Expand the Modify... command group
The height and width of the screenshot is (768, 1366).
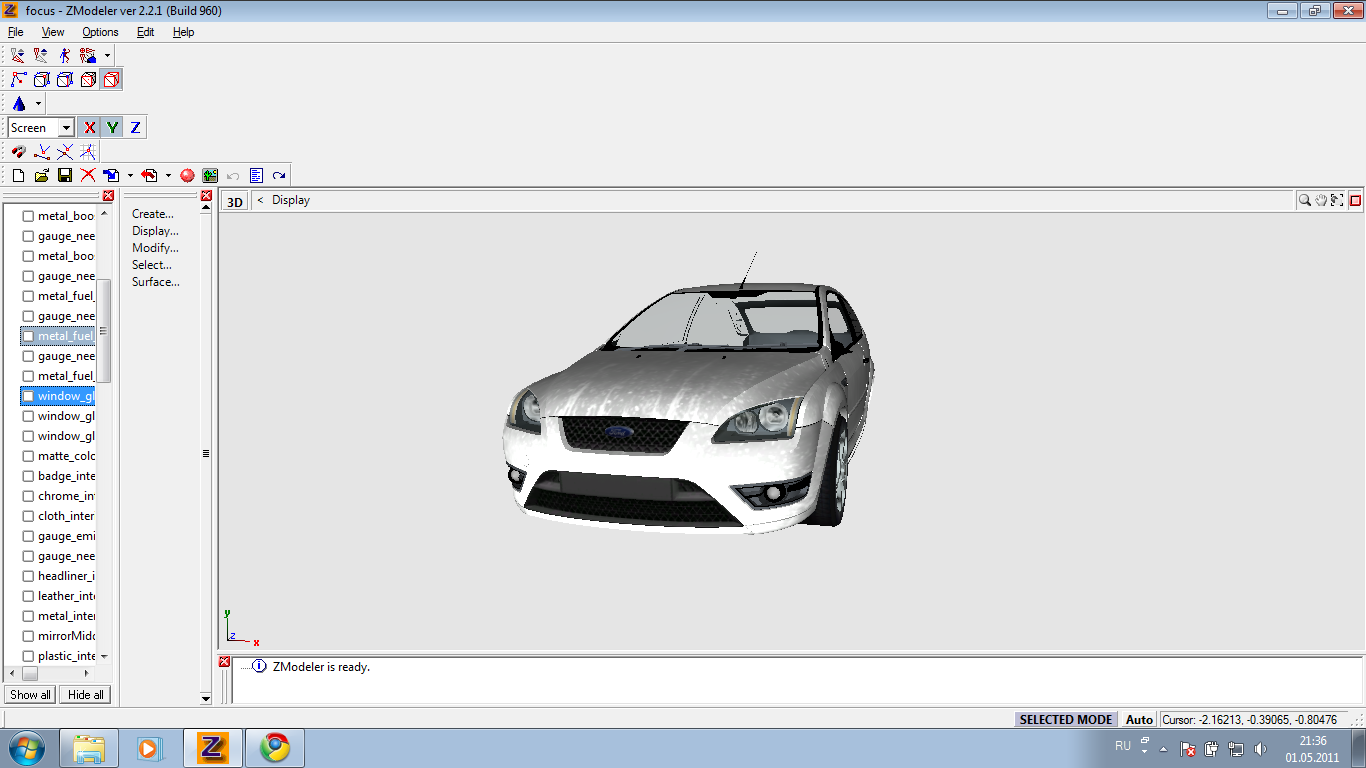click(x=155, y=248)
